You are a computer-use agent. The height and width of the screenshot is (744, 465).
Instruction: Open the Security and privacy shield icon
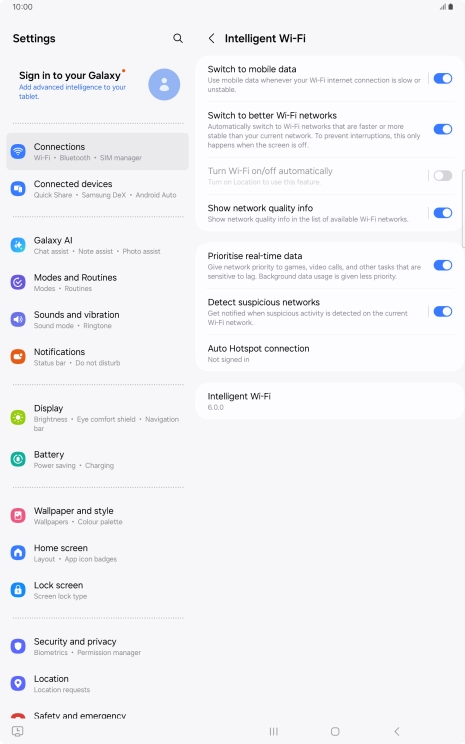(18, 646)
